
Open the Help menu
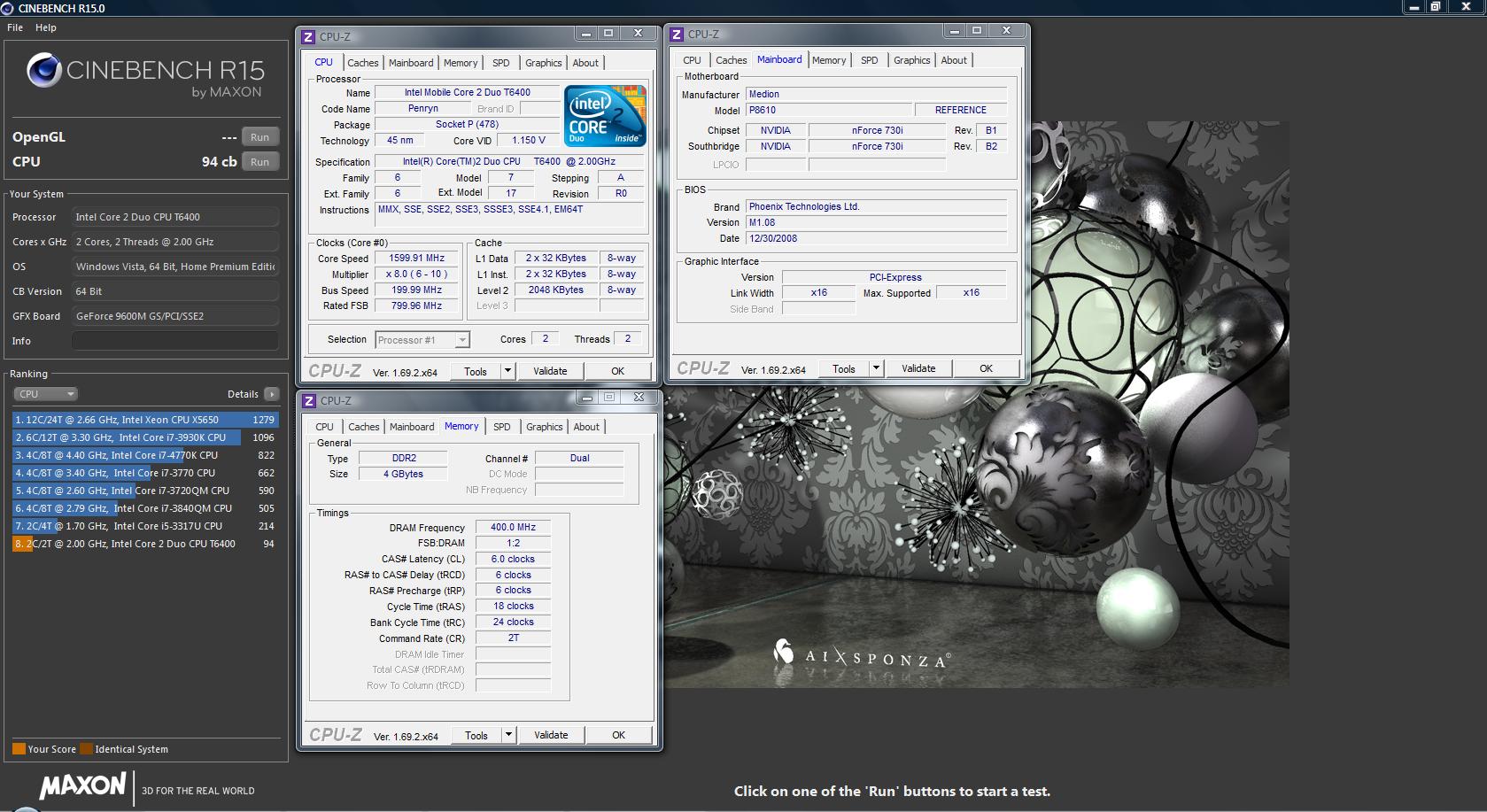(46, 27)
